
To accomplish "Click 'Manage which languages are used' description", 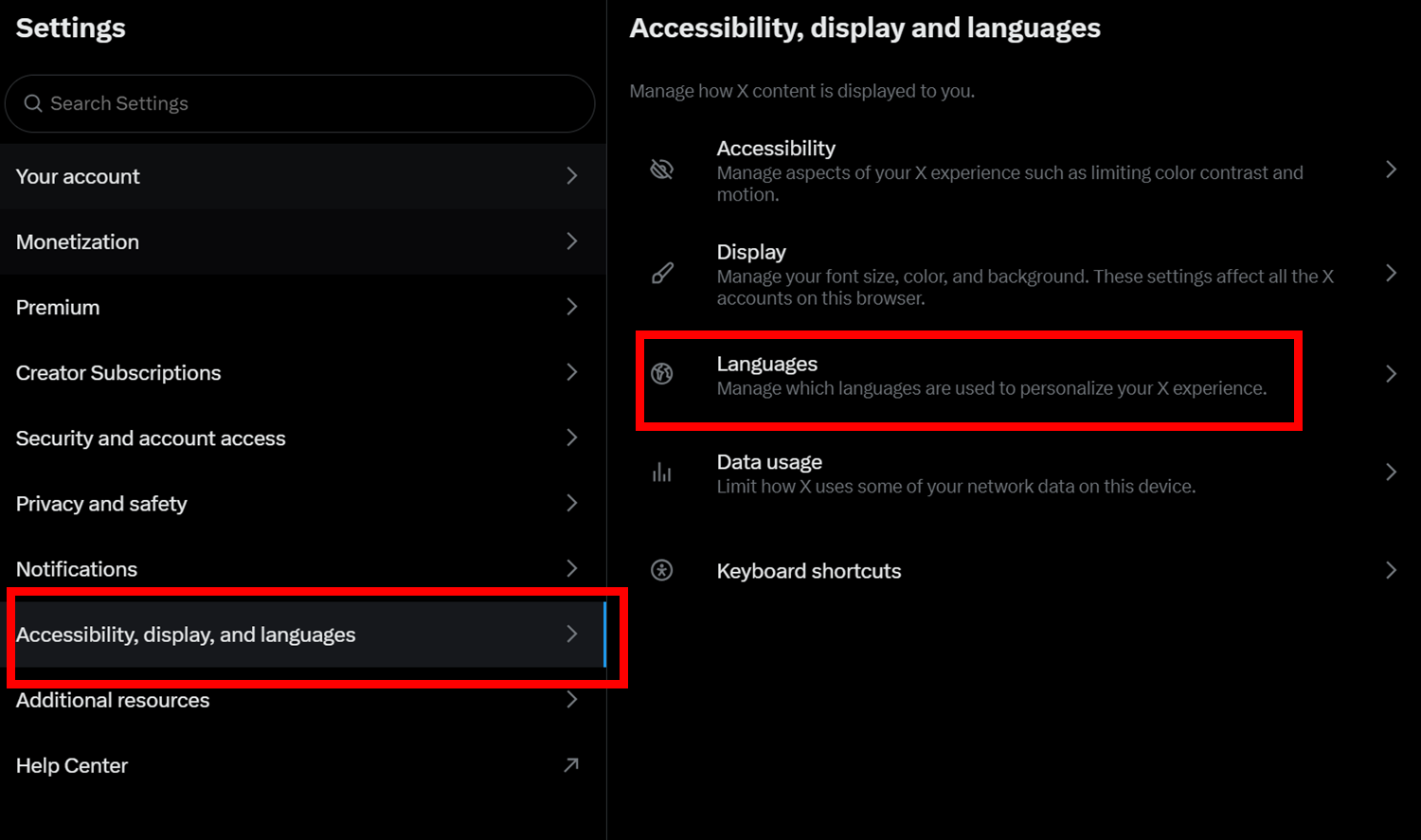I will 991,388.
